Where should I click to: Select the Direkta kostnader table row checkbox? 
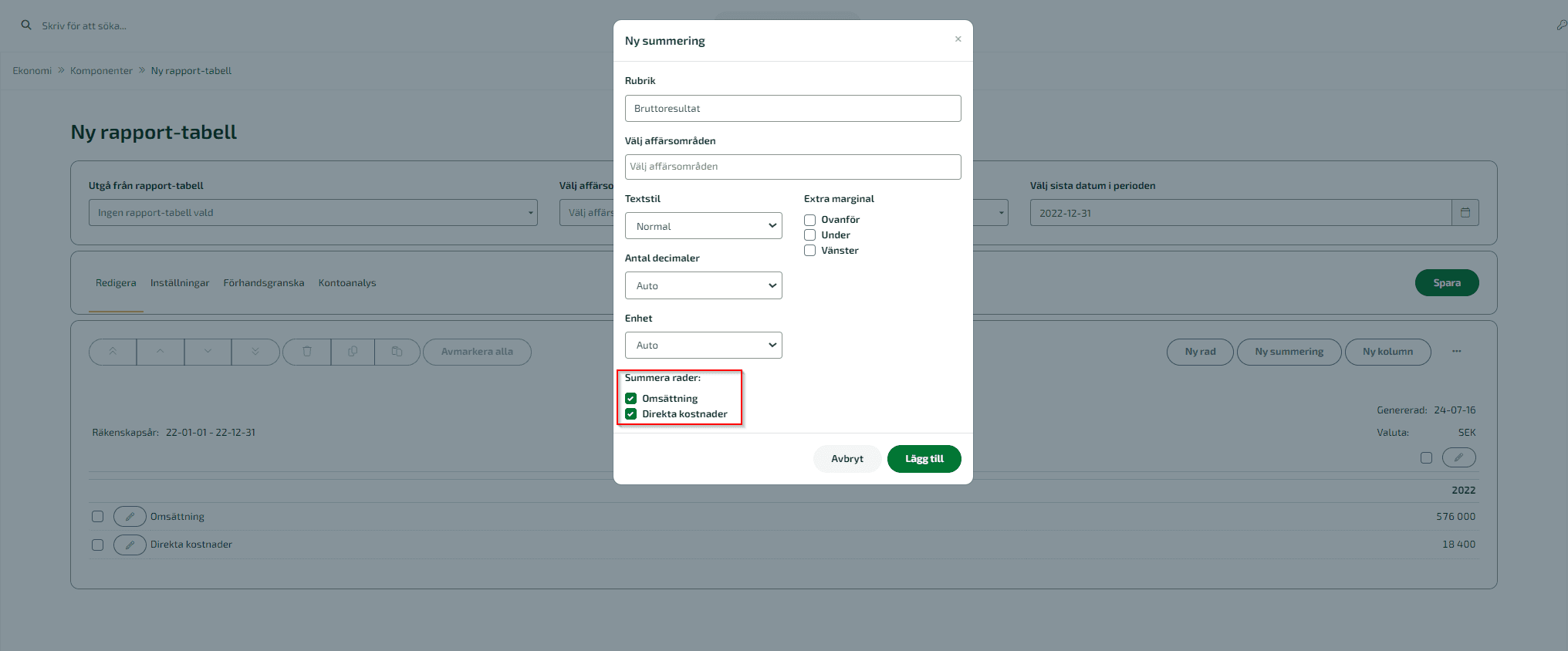[x=97, y=545]
